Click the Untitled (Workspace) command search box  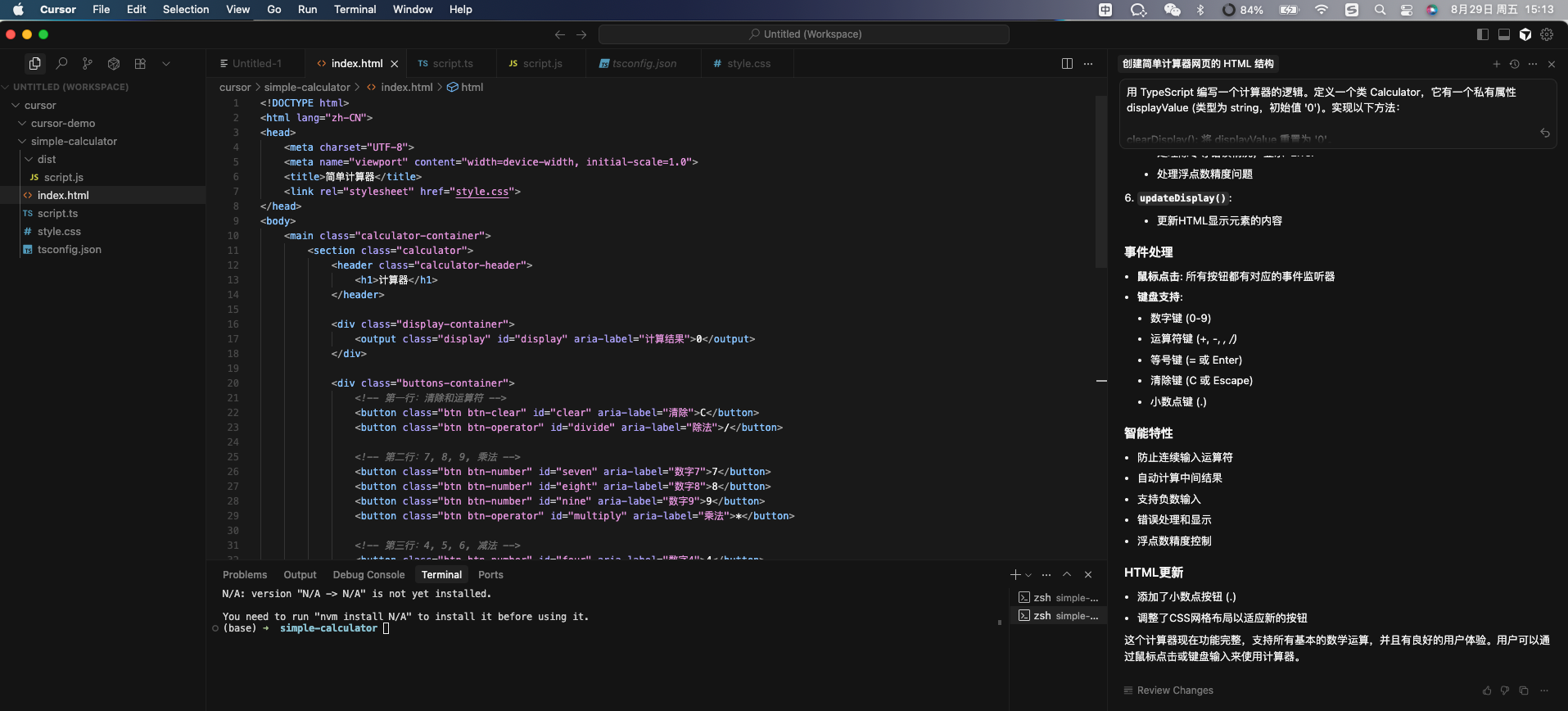point(804,34)
